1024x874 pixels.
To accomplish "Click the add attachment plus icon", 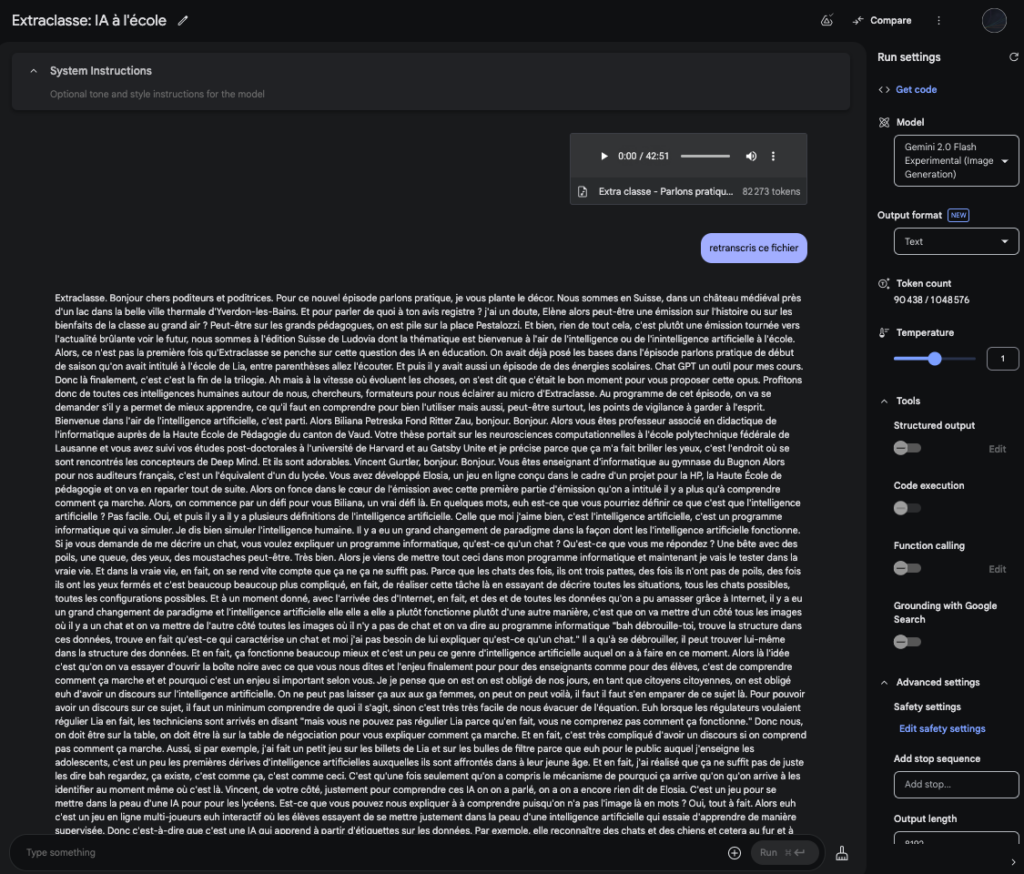I will [x=734, y=853].
